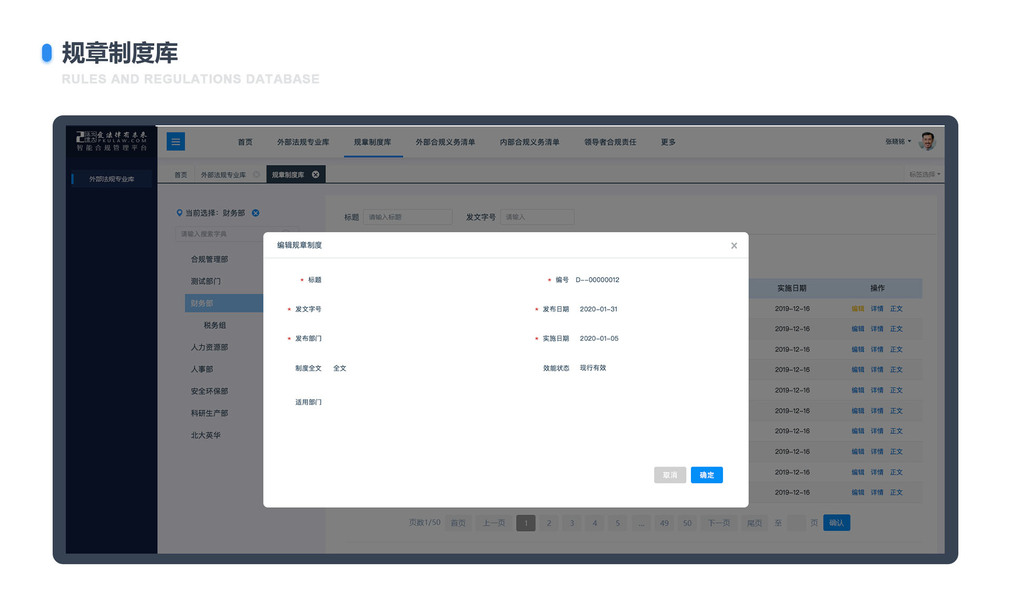The height and width of the screenshot is (600, 1011).
Task: Click the 发布日期 value 2020-01-31
Action: (598, 309)
